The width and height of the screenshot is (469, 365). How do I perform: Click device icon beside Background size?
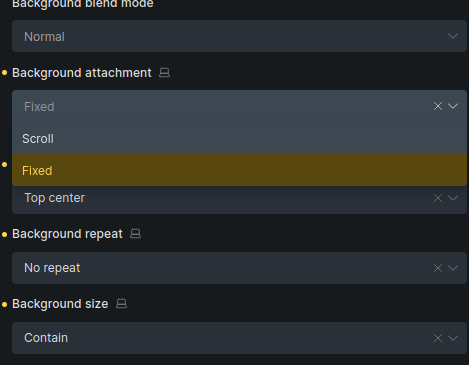pos(121,304)
